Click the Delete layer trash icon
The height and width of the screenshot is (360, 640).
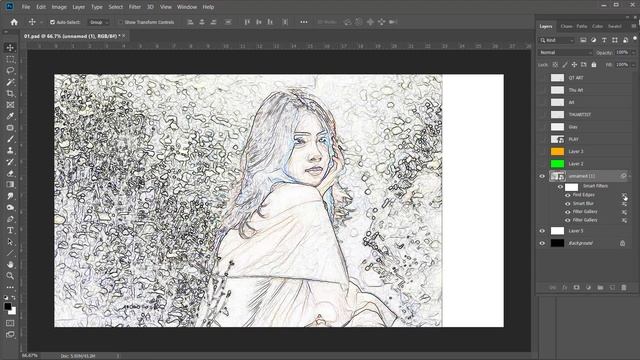pyautogui.click(x=624, y=288)
